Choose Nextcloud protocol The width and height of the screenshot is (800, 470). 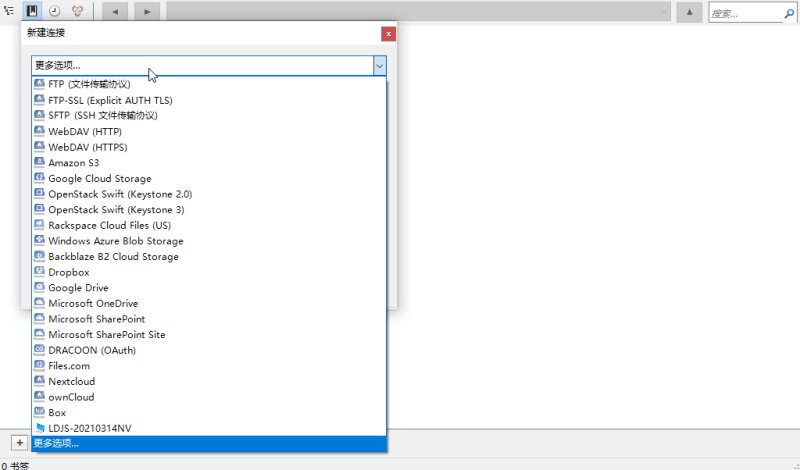[x=209, y=381]
